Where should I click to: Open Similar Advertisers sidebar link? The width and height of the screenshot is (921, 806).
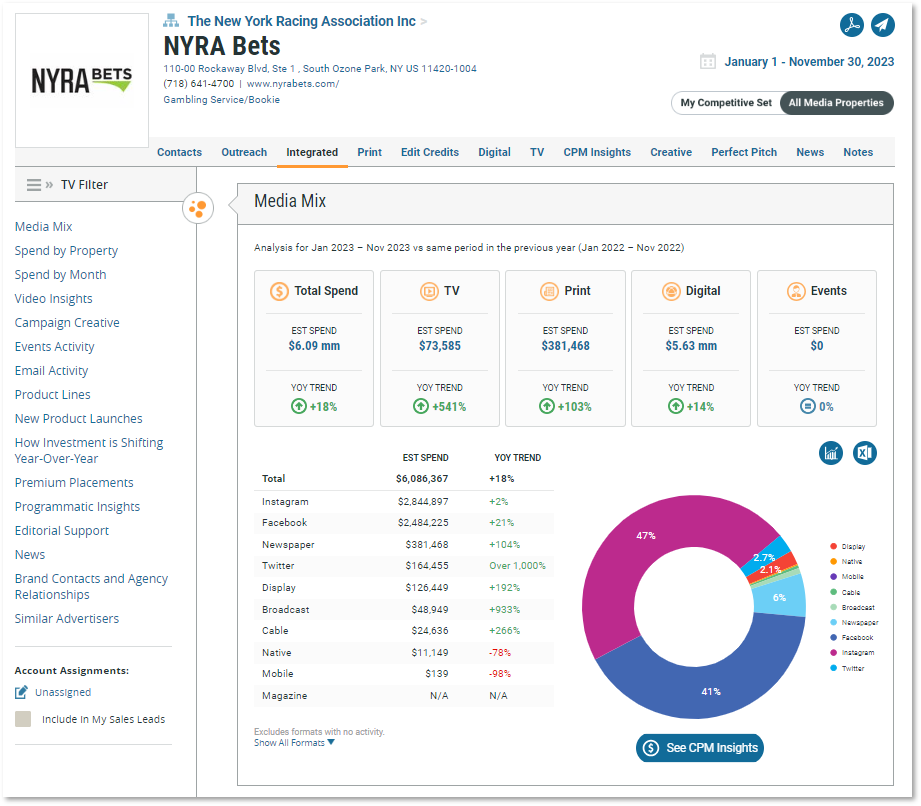click(x=67, y=619)
